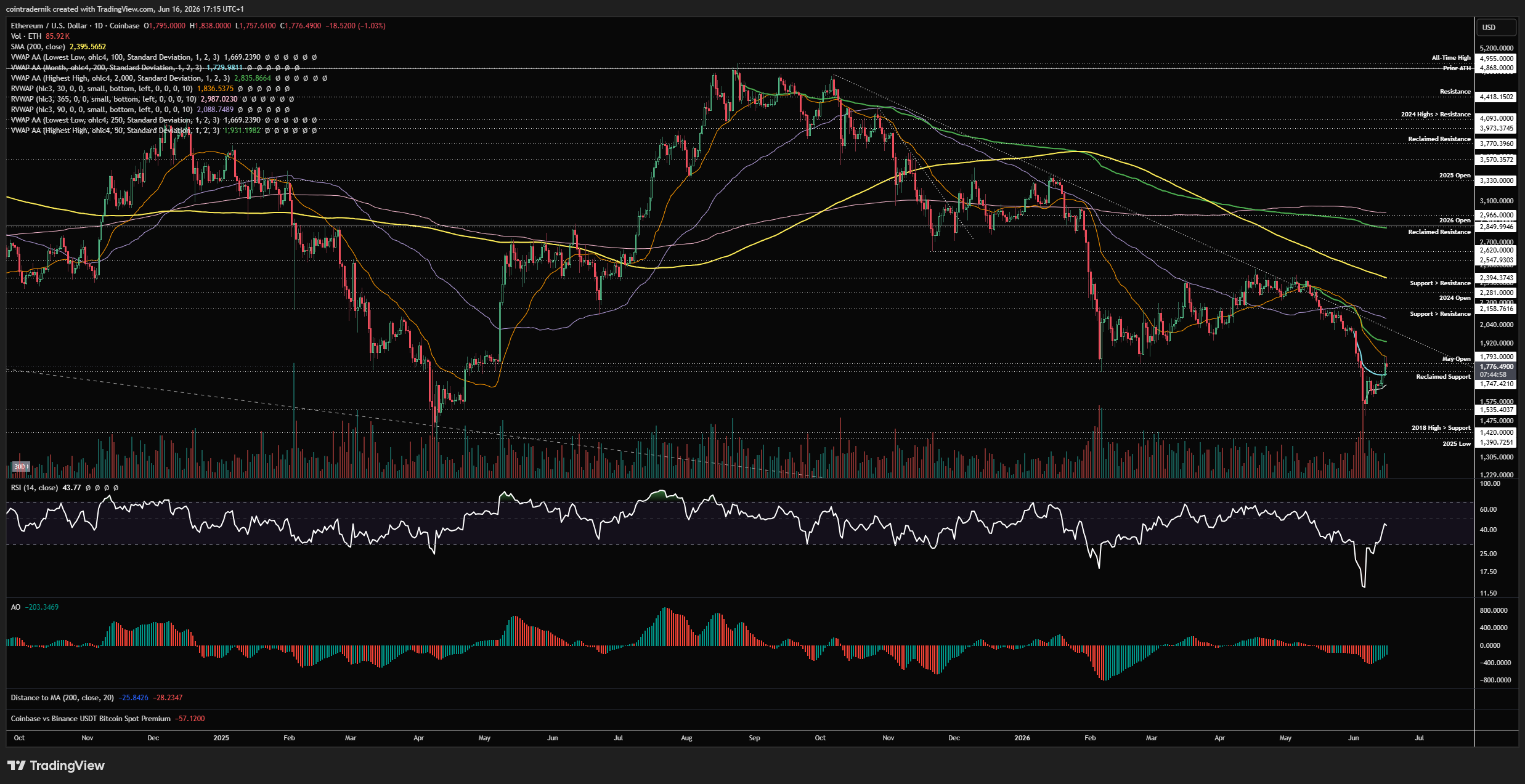Click the VWAP AA Lowest Low 100 legend
1525x784 pixels.
coord(115,57)
